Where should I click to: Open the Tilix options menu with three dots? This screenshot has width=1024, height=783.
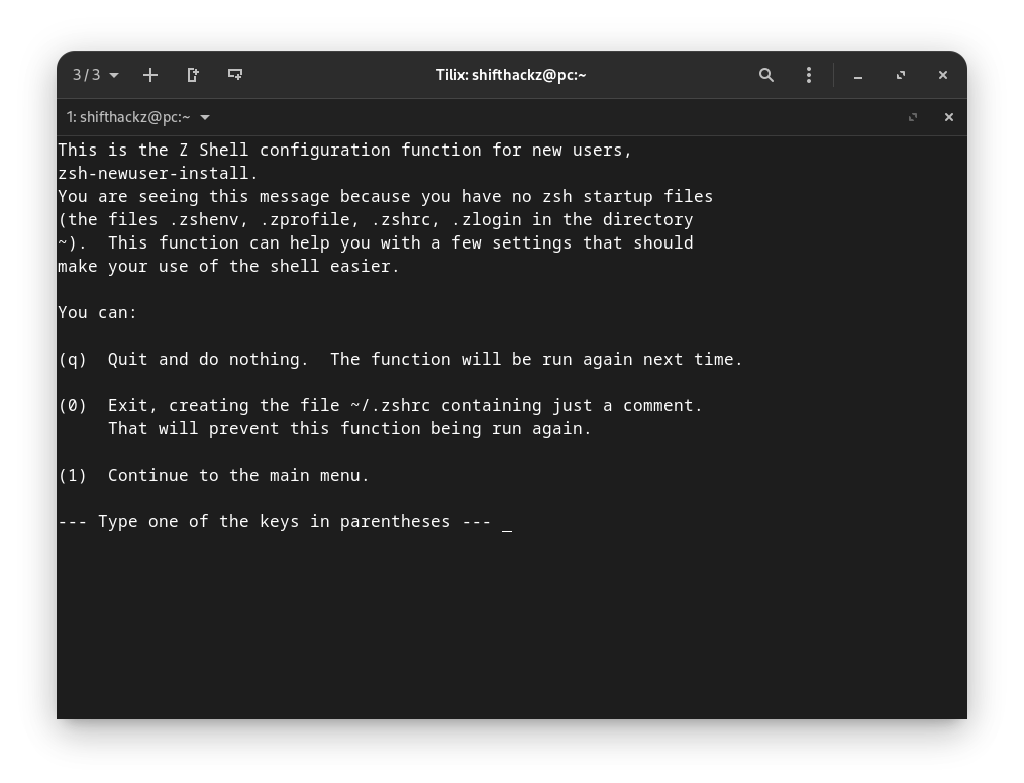click(808, 75)
